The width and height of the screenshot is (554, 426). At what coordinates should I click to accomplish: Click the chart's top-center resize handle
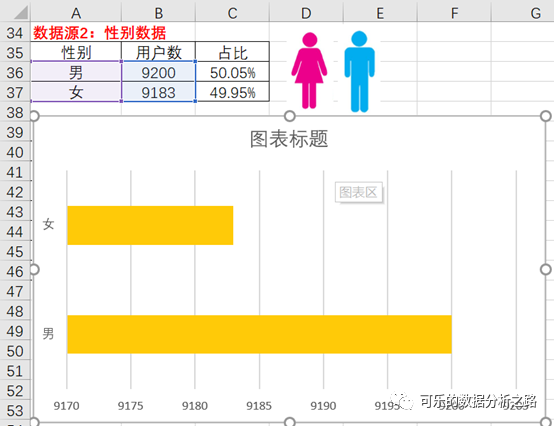point(290,116)
